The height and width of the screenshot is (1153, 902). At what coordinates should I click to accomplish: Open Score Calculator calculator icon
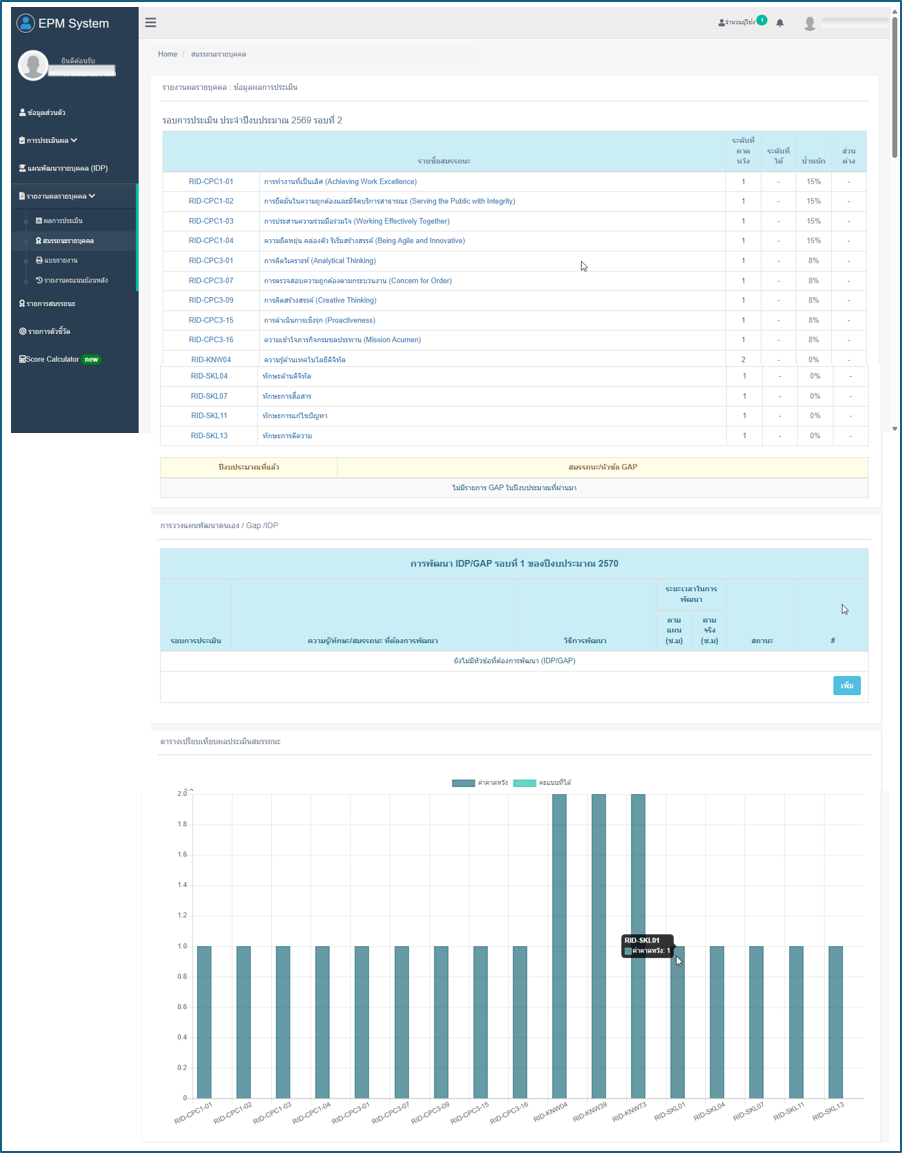(x=22, y=360)
